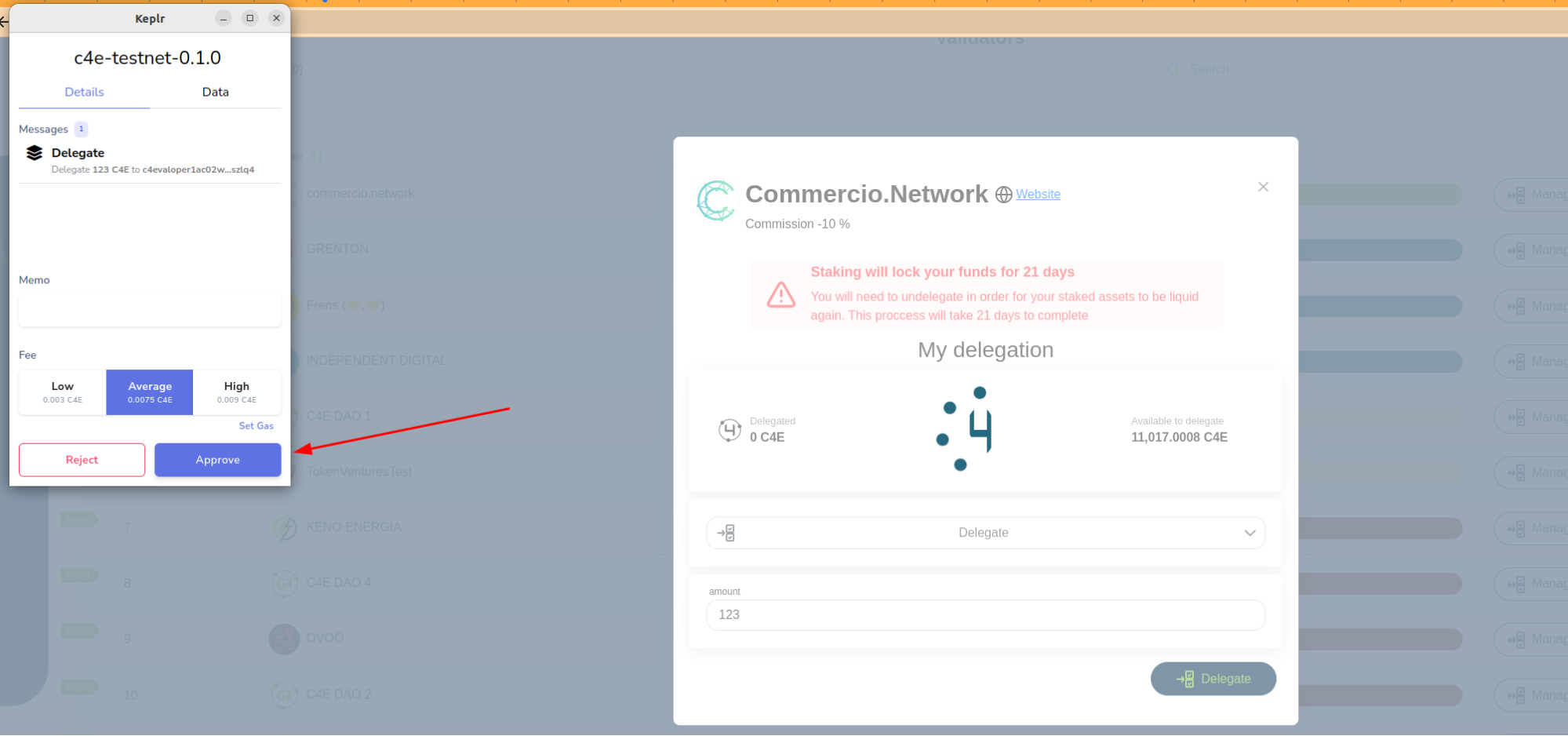This screenshot has width=1568, height=736.
Task: Click the Delegated 0 C4E value
Action: [766, 438]
